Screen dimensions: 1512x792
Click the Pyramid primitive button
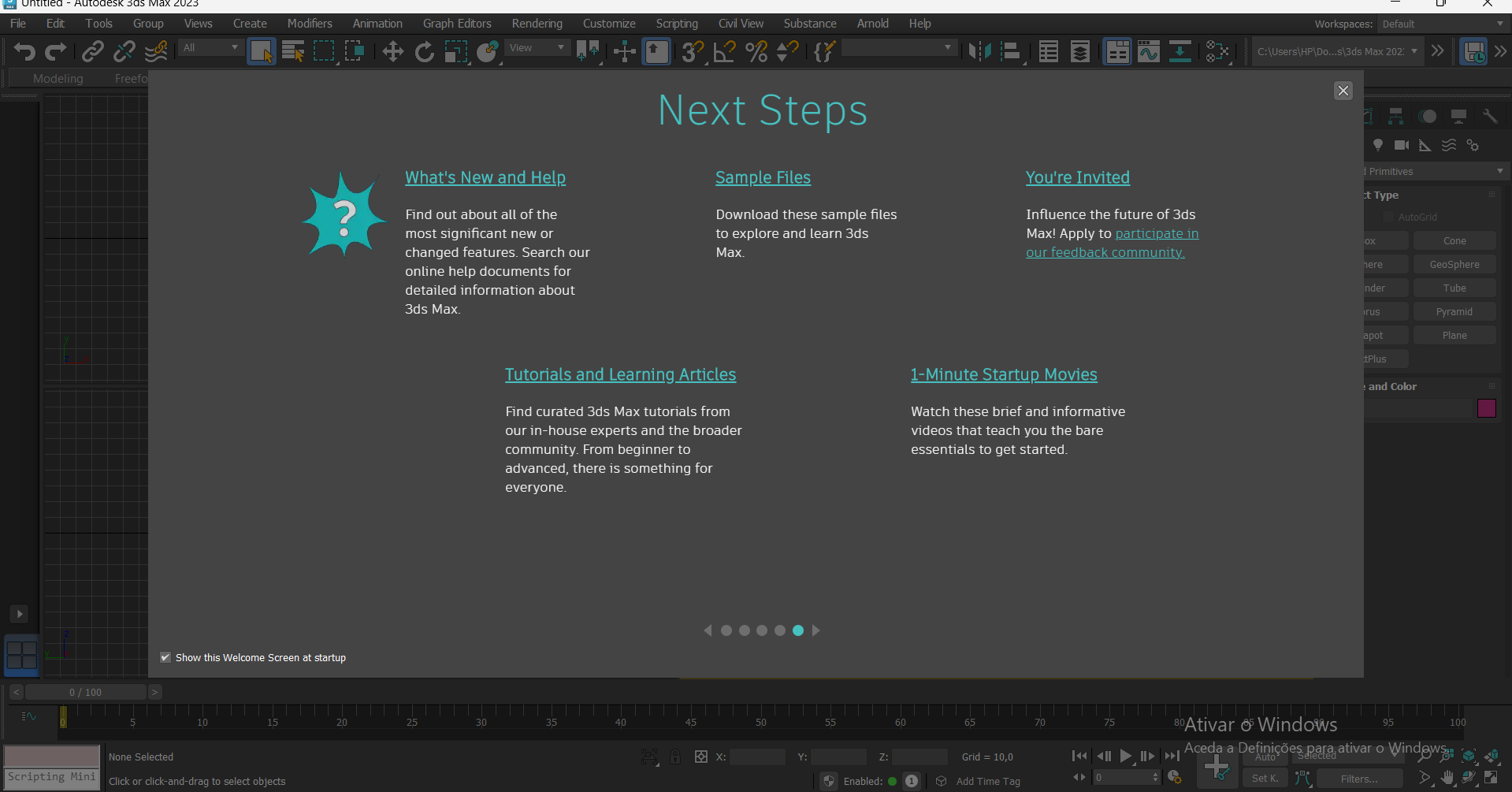[x=1454, y=312]
